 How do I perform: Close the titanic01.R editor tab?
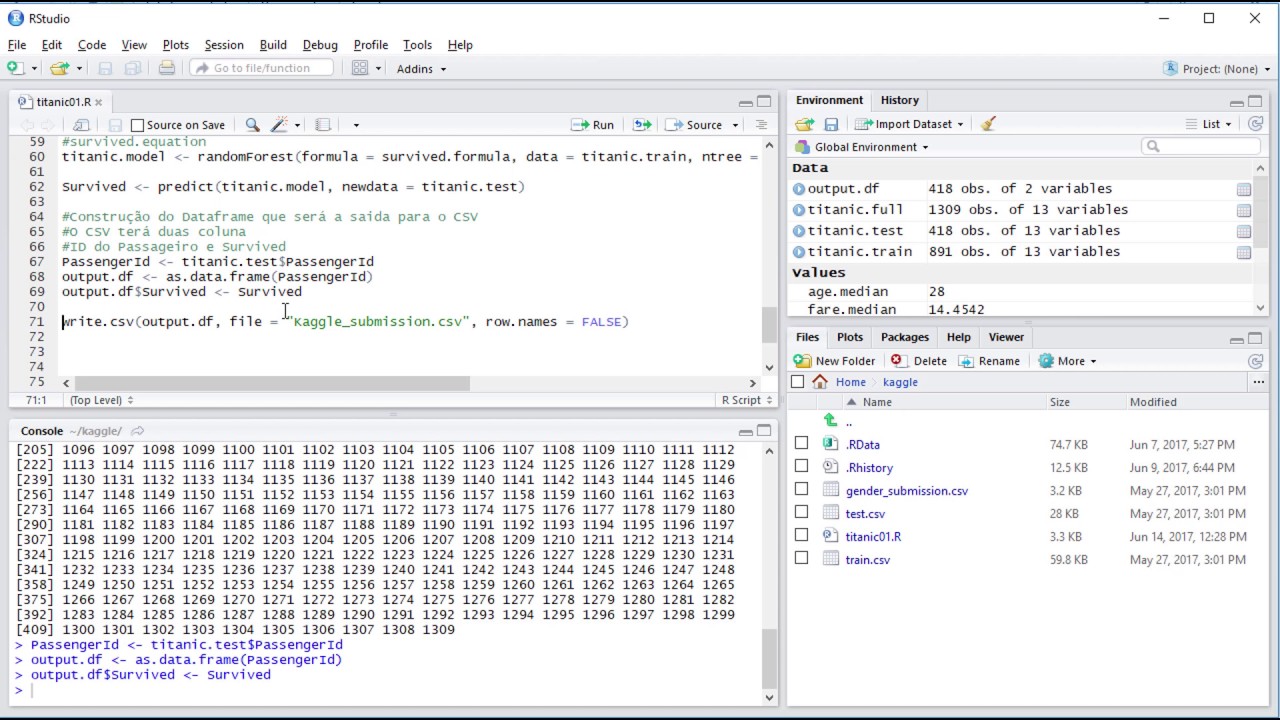pos(98,102)
